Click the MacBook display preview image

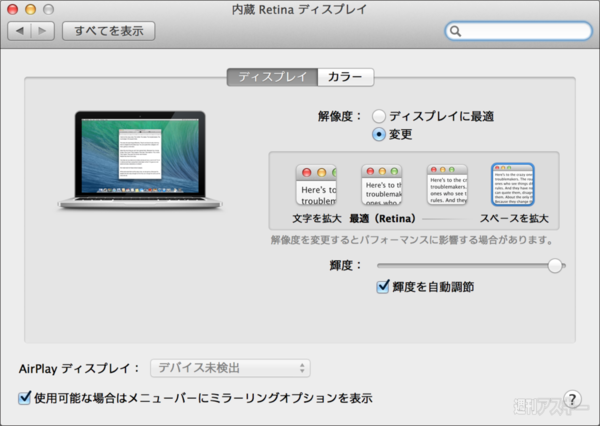[x=140, y=160]
